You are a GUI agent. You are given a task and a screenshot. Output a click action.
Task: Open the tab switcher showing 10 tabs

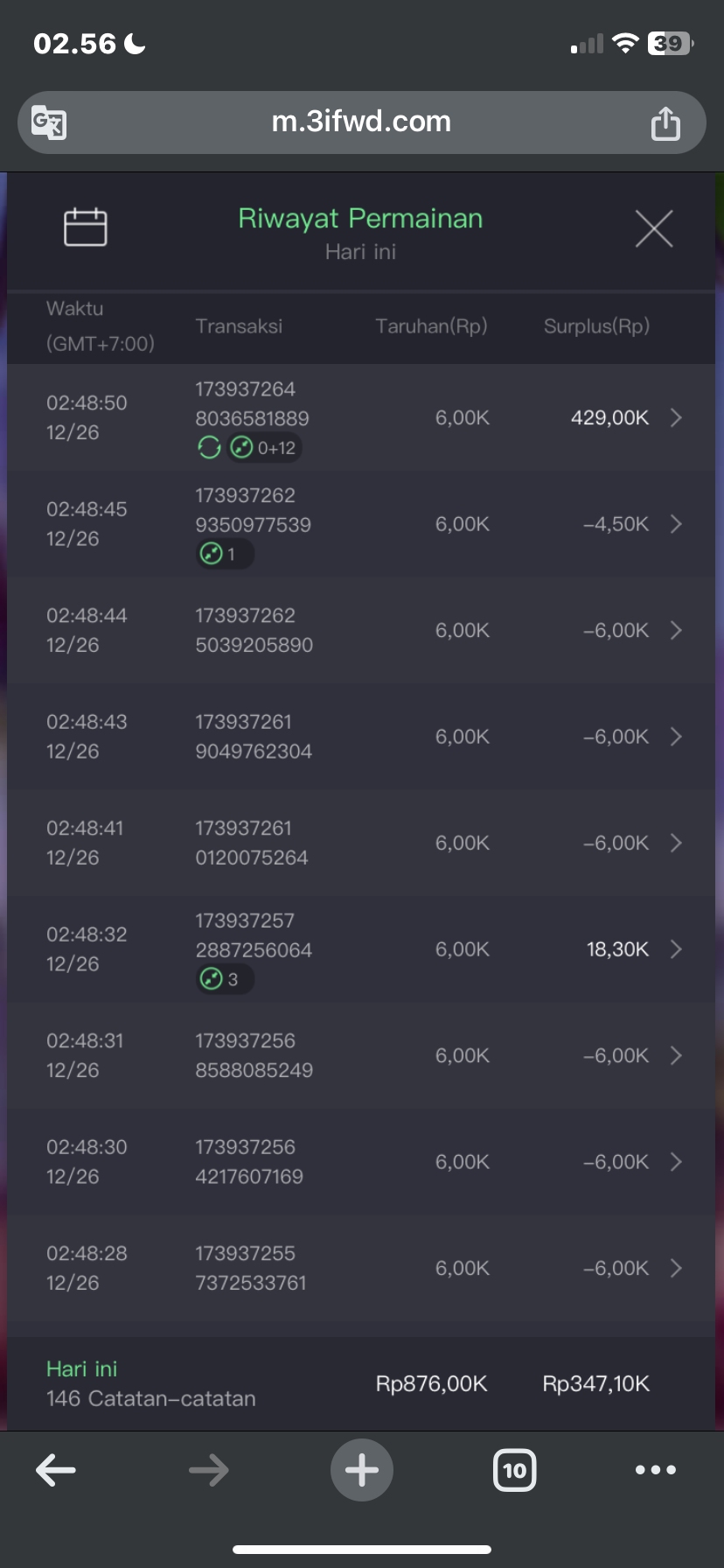pos(515,1470)
